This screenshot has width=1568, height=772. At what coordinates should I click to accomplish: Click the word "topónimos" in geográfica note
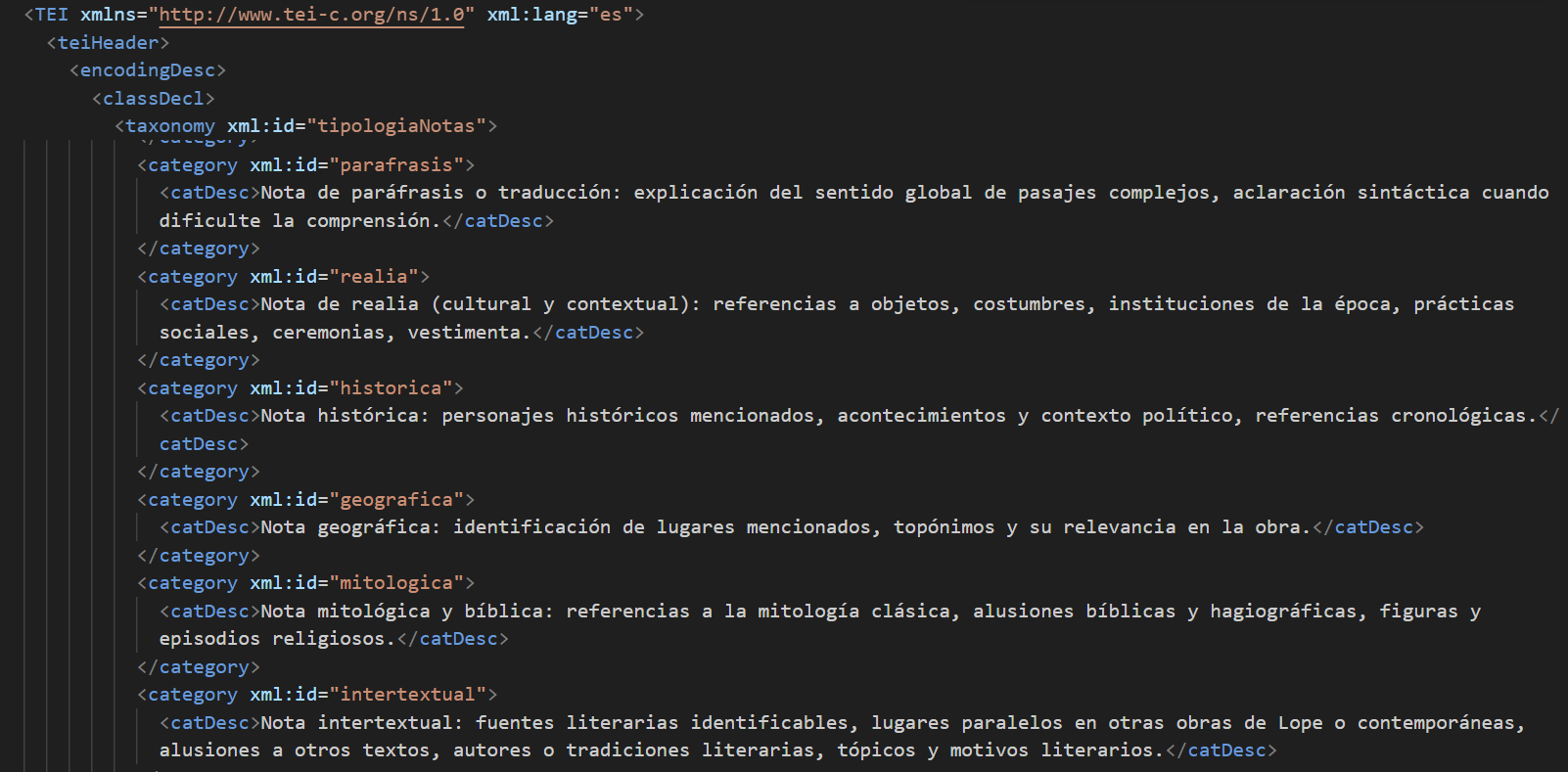(945, 527)
